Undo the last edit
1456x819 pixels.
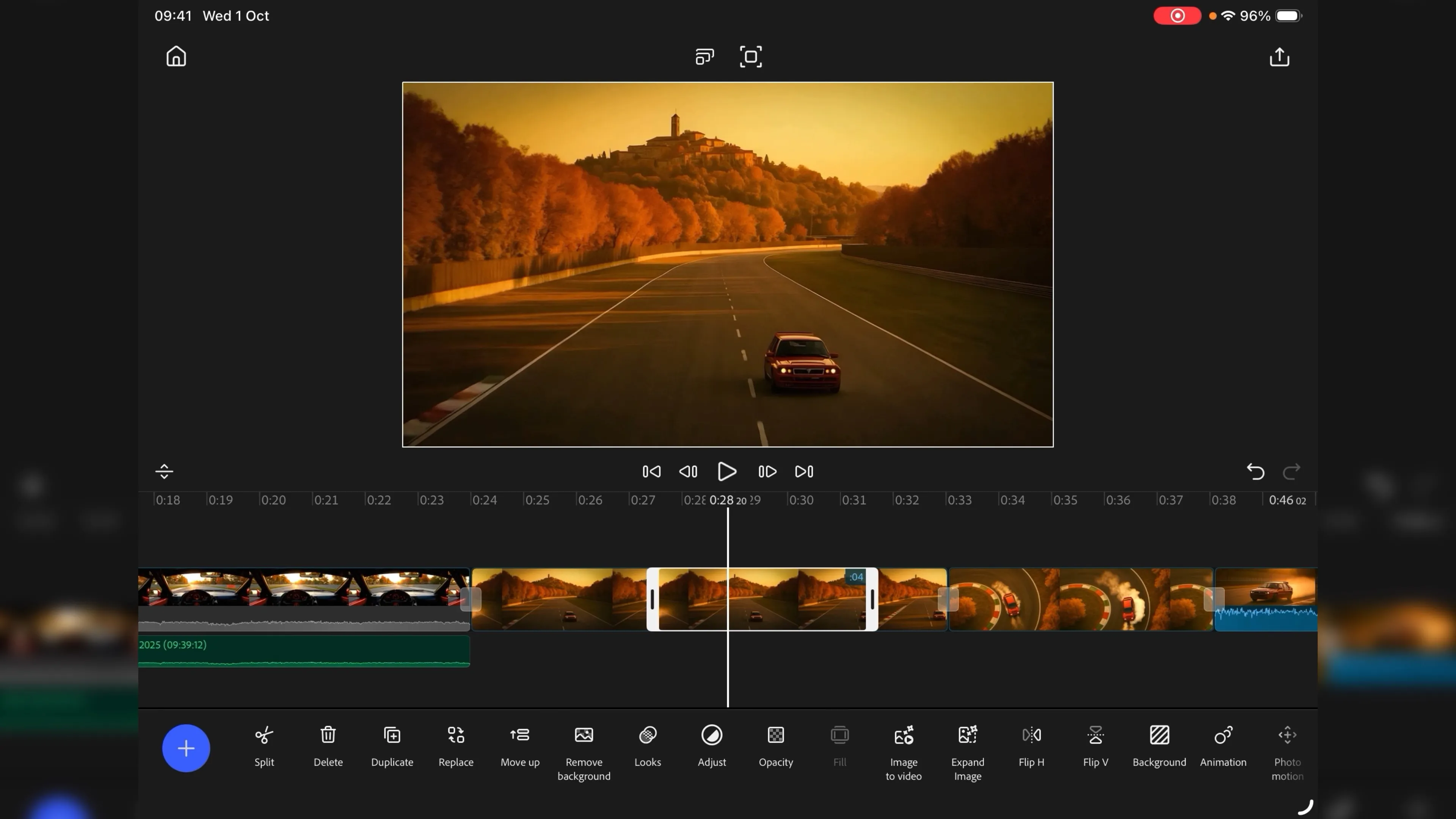tap(1255, 471)
